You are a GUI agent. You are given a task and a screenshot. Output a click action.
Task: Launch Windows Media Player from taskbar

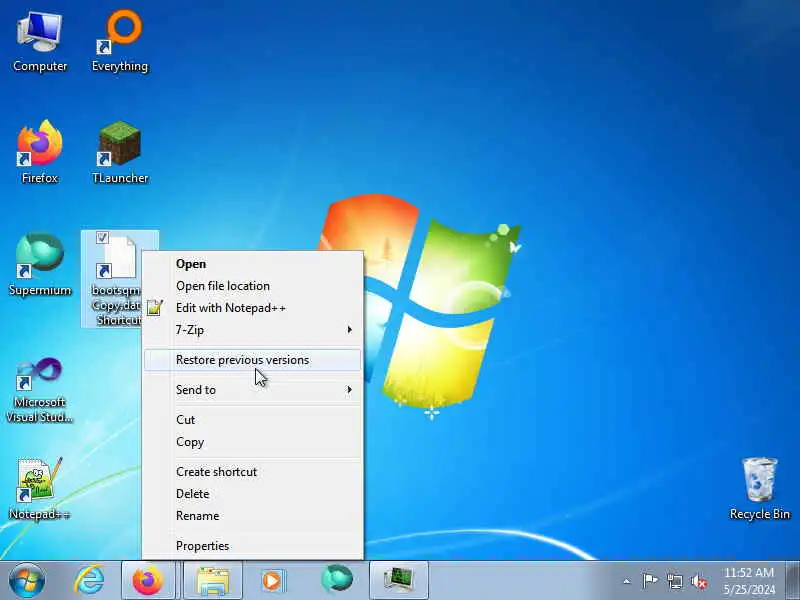pyautogui.click(x=272, y=581)
